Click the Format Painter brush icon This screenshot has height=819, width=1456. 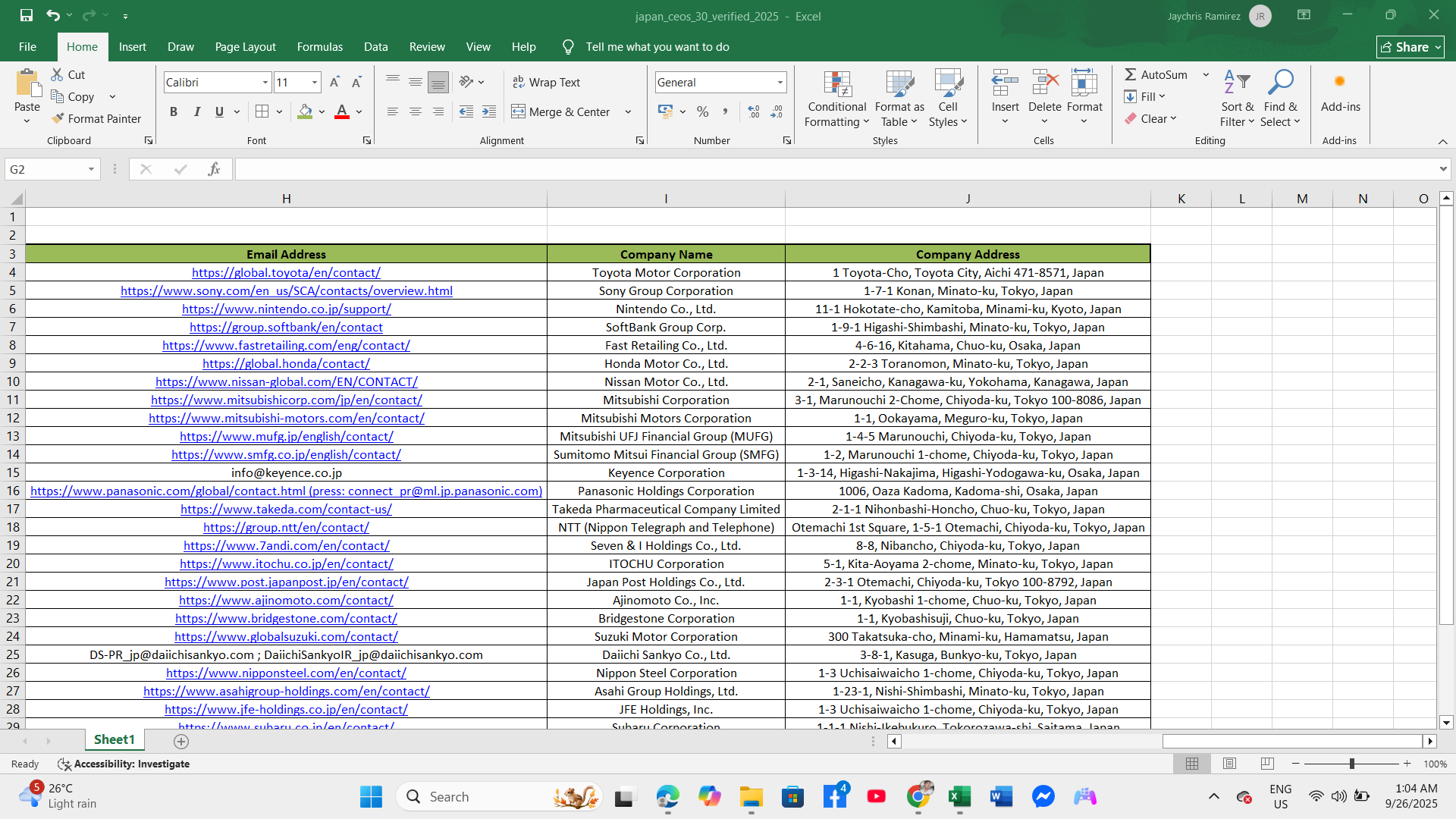[x=58, y=119]
